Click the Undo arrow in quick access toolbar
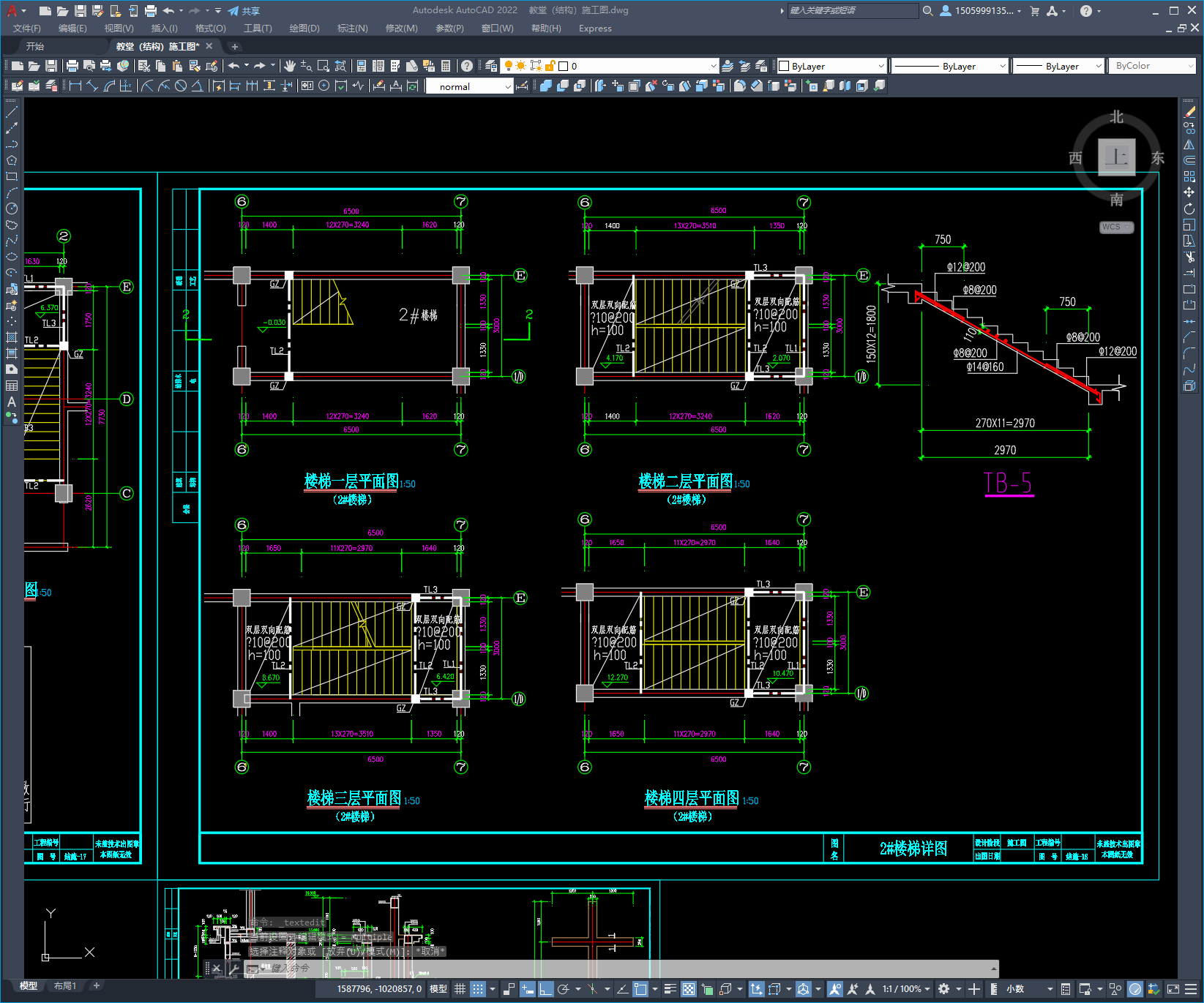This screenshot has width=1204, height=1003. [x=169, y=11]
